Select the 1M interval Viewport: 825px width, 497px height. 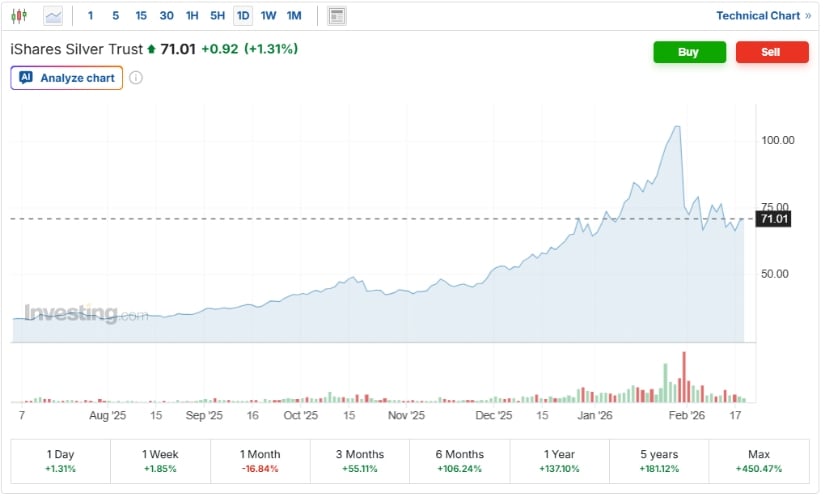pyautogui.click(x=294, y=16)
